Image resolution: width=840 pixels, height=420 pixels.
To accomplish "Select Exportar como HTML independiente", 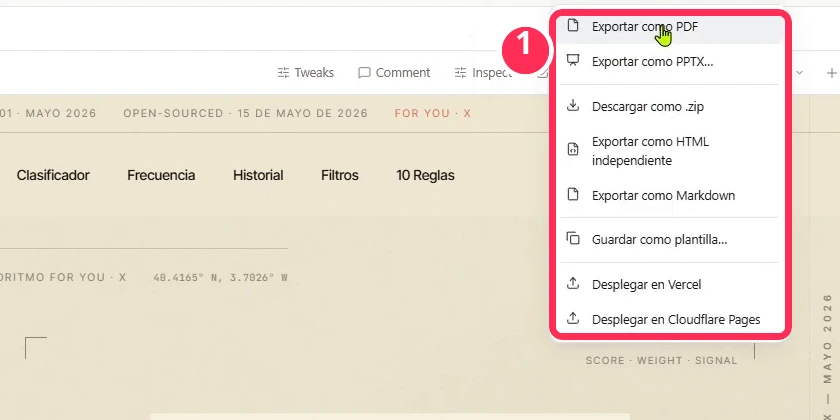I will click(670, 151).
